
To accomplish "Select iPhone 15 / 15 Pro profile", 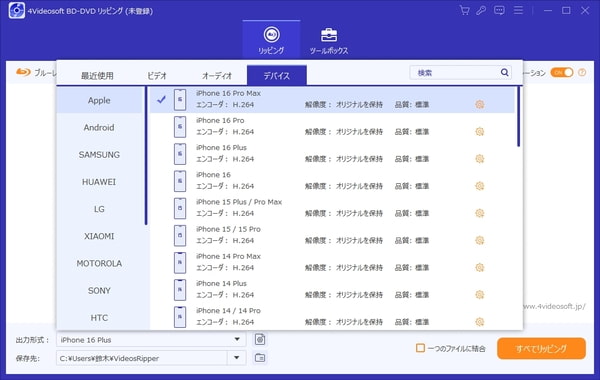I will coord(332,235).
